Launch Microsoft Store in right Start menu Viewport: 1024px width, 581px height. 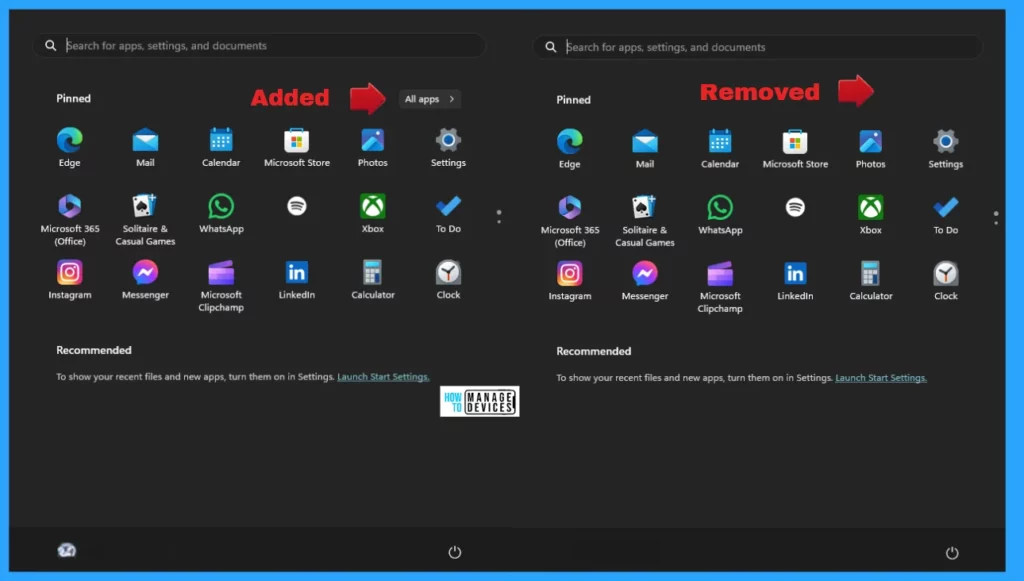click(x=795, y=149)
